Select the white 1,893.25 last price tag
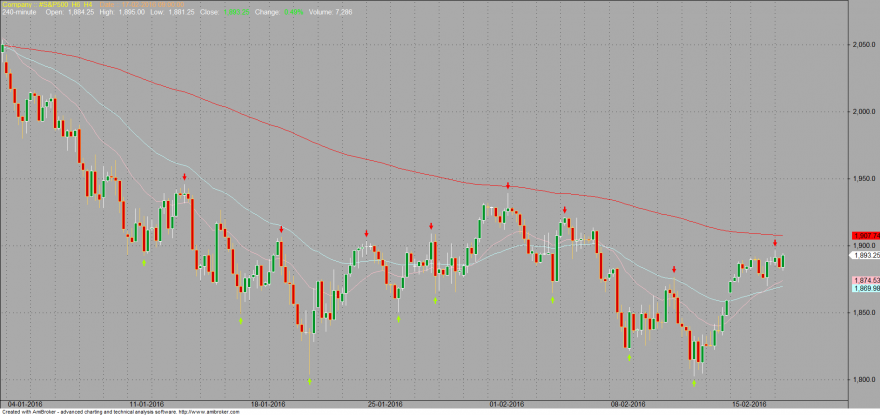880x415 pixels. (x=865, y=255)
